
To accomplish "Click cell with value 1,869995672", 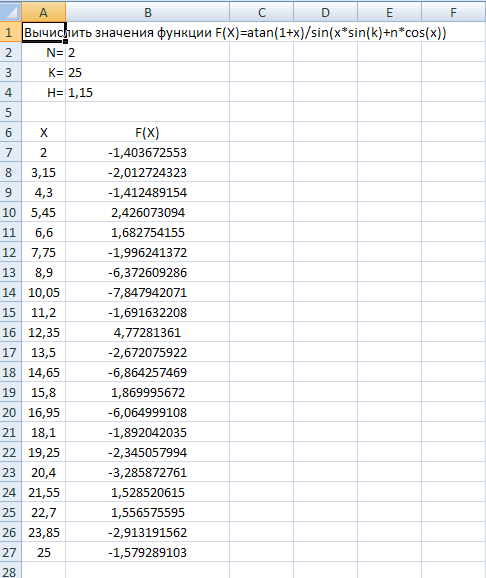I will coord(147,392).
